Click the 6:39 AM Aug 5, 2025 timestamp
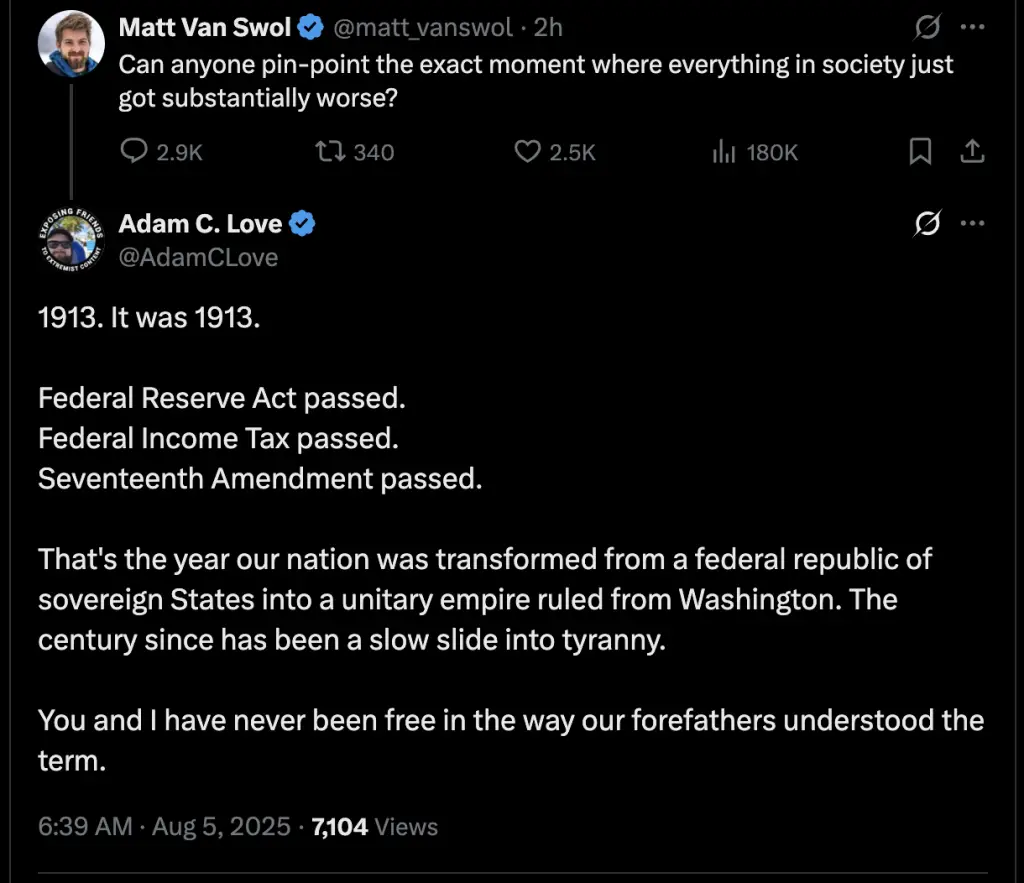1024x883 pixels. coord(164,826)
